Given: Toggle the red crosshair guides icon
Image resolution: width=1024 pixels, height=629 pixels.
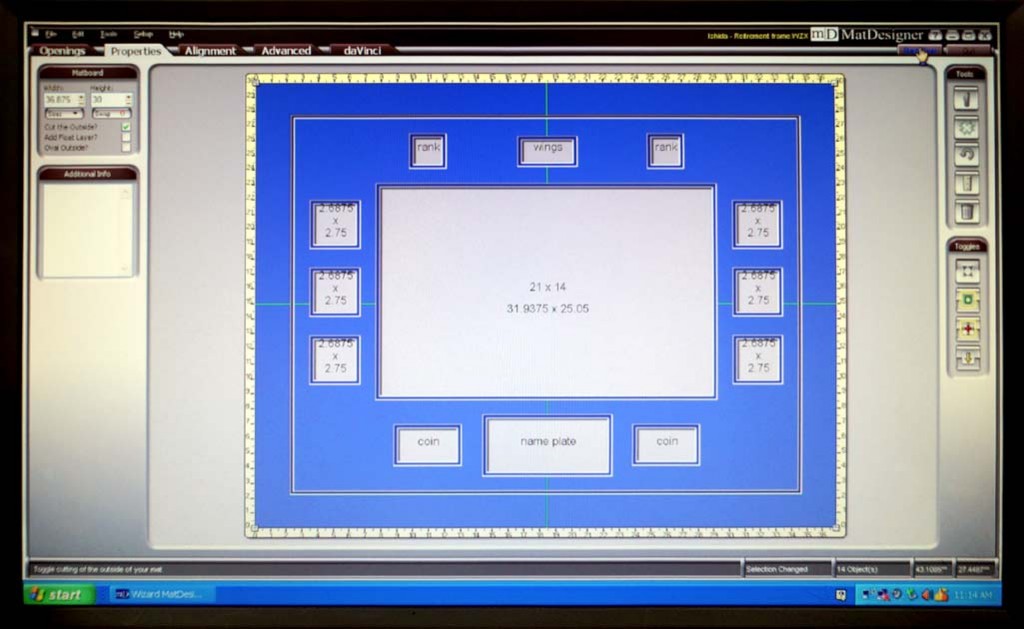Looking at the screenshot, I should tap(967, 329).
